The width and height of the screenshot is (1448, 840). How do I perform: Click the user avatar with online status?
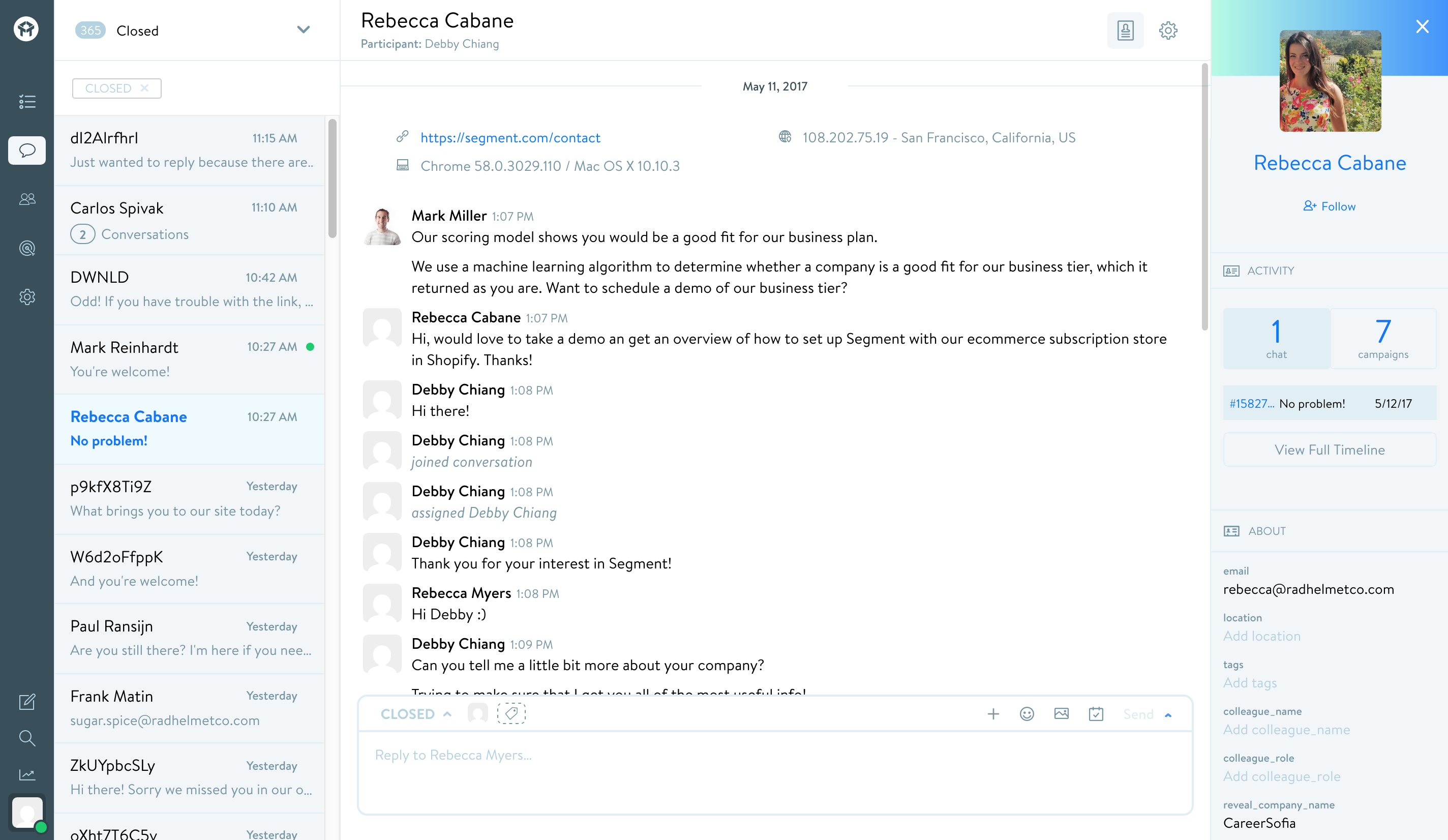tap(27, 813)
